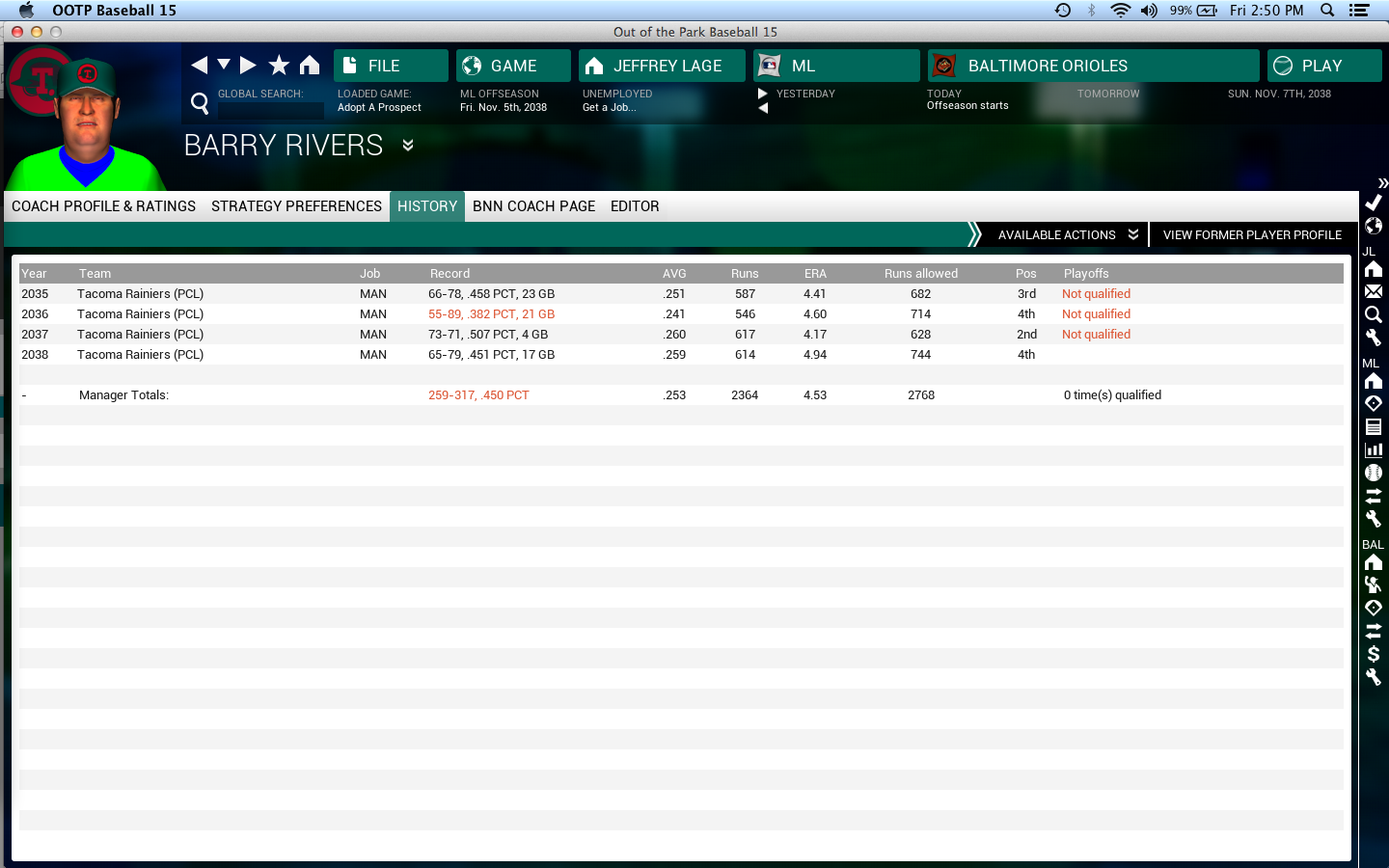Click the baseball icon in the ML sidebar
Screen dimensions: 1389x868
[x=1374, y=473]
